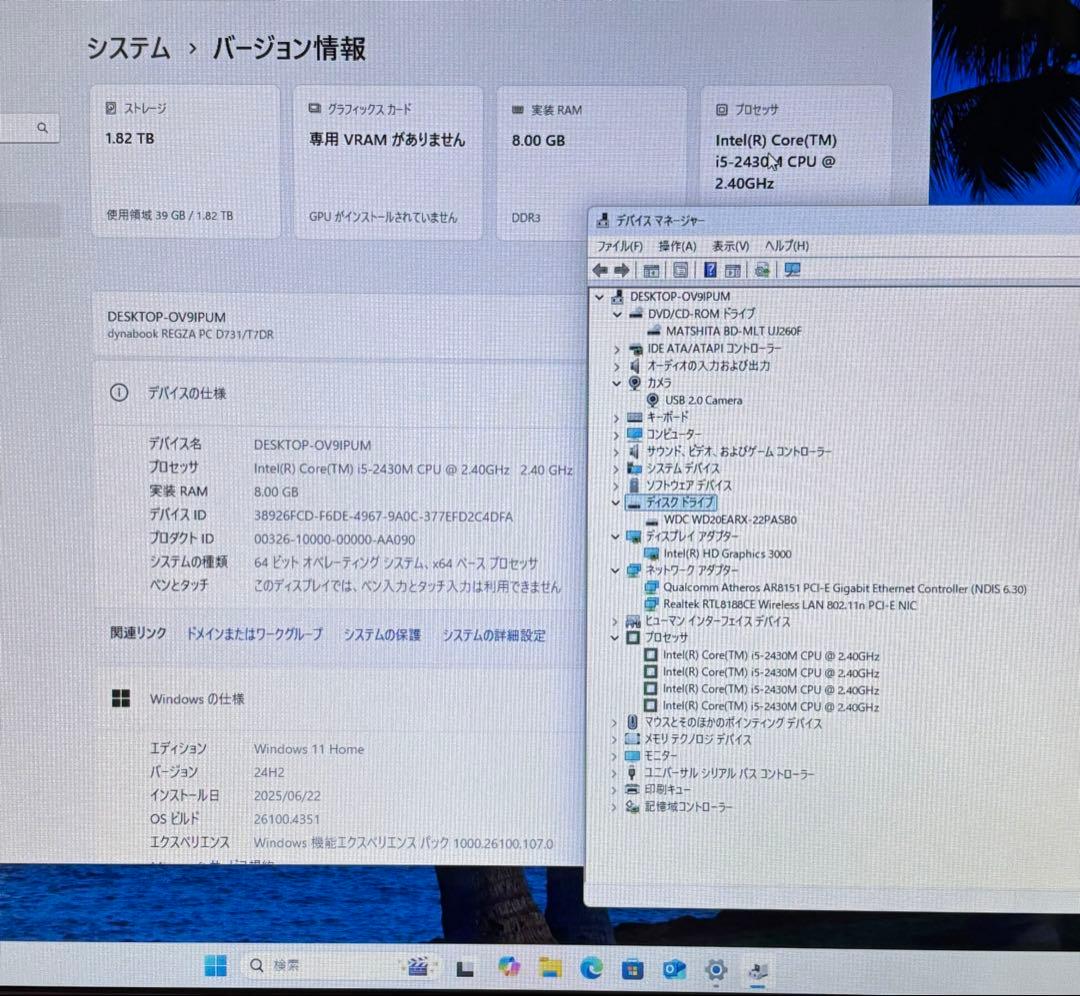Open the Microsoft Store icon on taskbar
The width and height of the screenshot is (1080, 996).
point(631,968)
